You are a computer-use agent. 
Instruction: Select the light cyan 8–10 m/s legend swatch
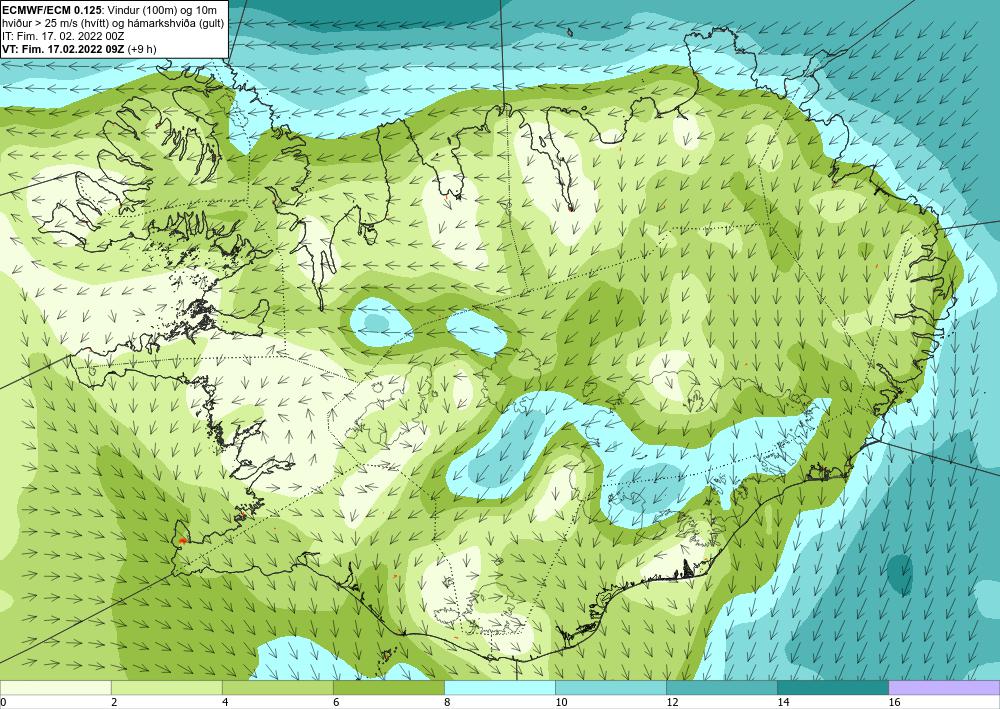click(499, 688)
